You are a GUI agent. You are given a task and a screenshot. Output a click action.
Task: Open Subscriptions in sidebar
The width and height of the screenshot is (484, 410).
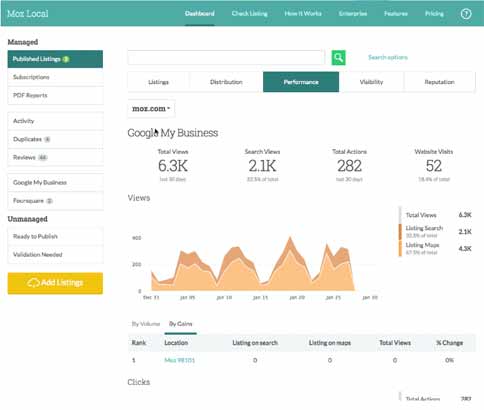pos(55,77)
